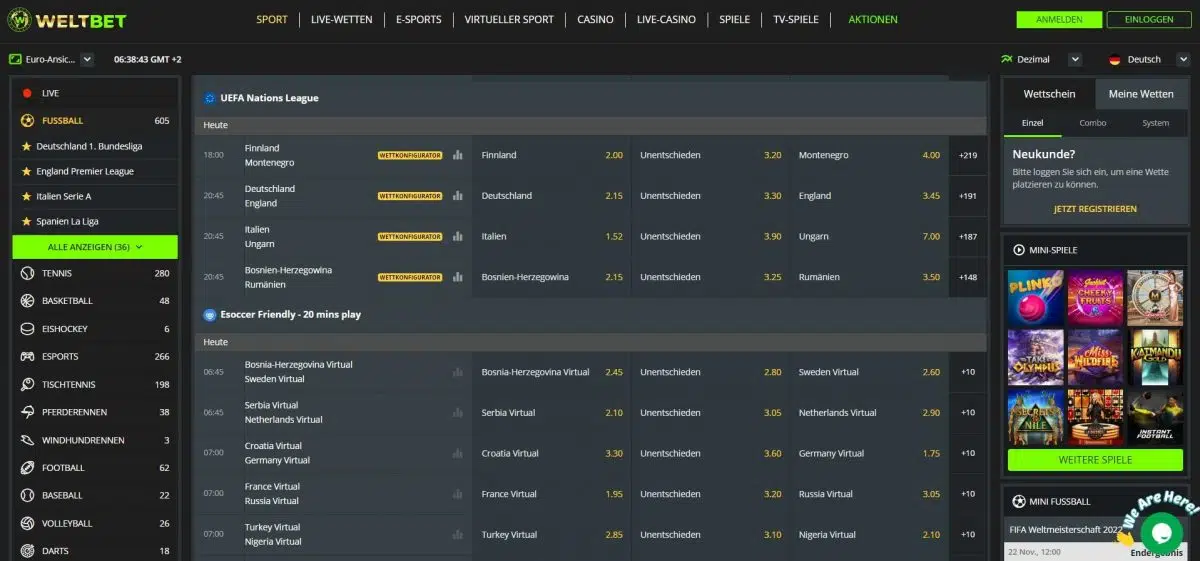Click the Mini-Spiele play icon
Image resolution: width=1200 pixels, height=561 pixels.
point(1019,250)
